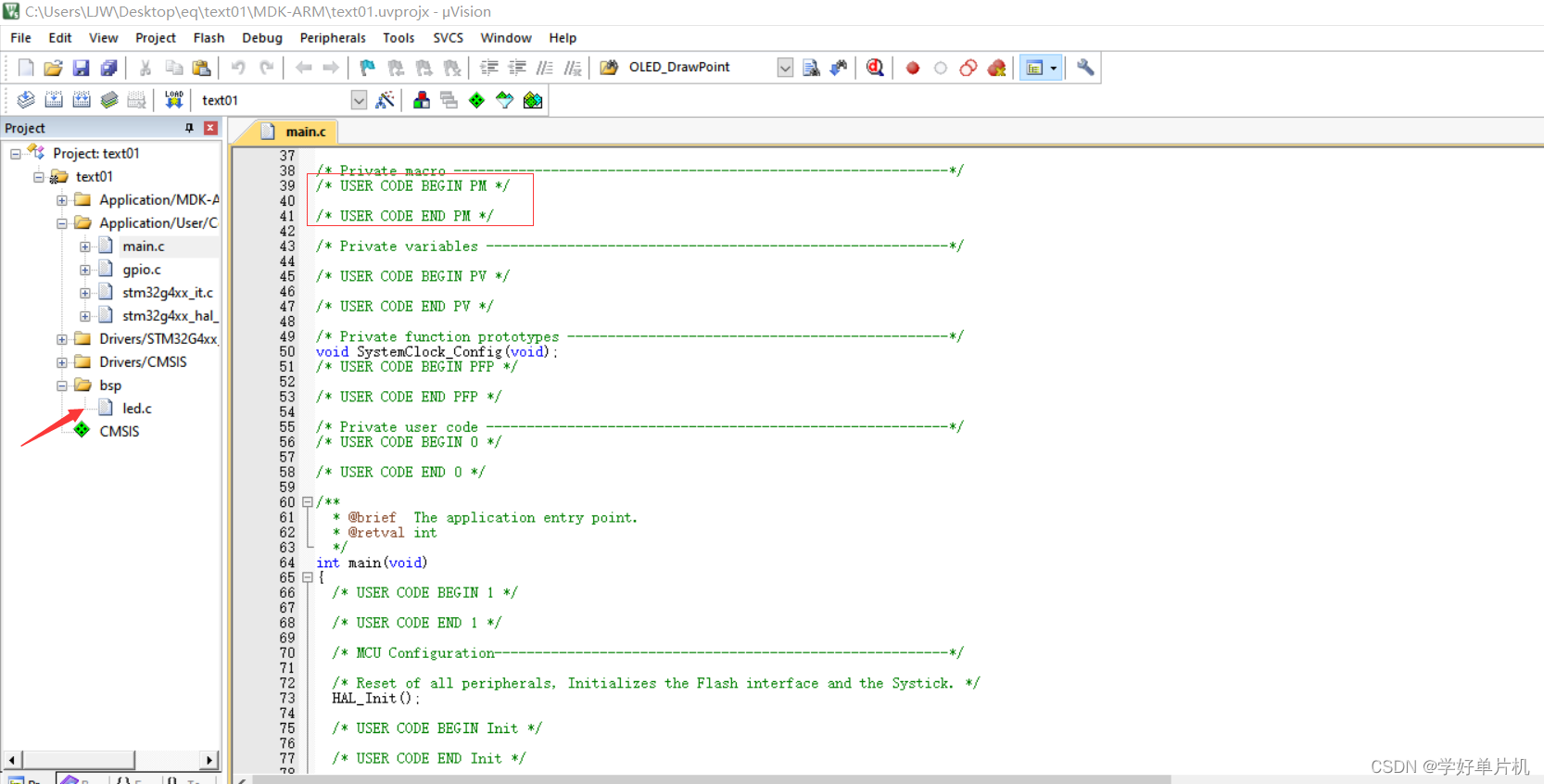Collapse text01 target node
Viewport: 1544px width, 784px height.
[39, 177]
